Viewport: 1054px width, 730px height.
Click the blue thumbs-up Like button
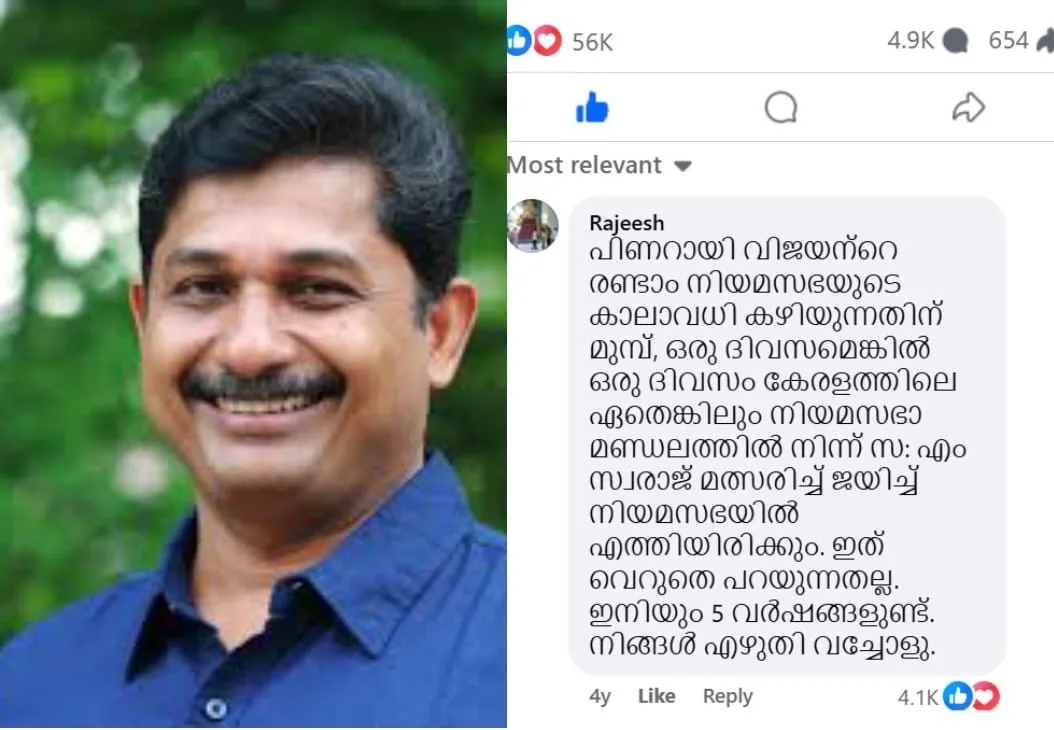coord(592,108)
